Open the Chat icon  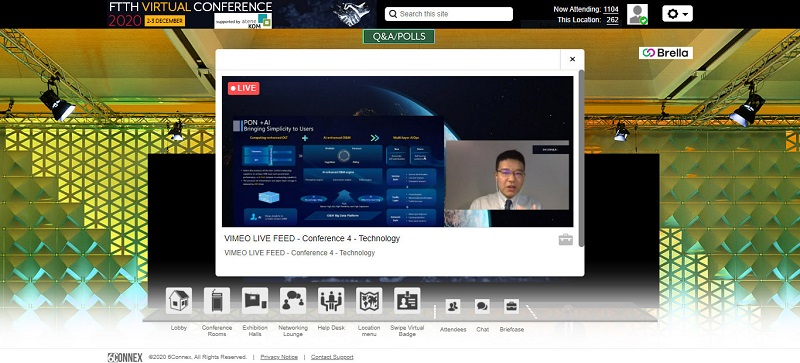[482, 306]
